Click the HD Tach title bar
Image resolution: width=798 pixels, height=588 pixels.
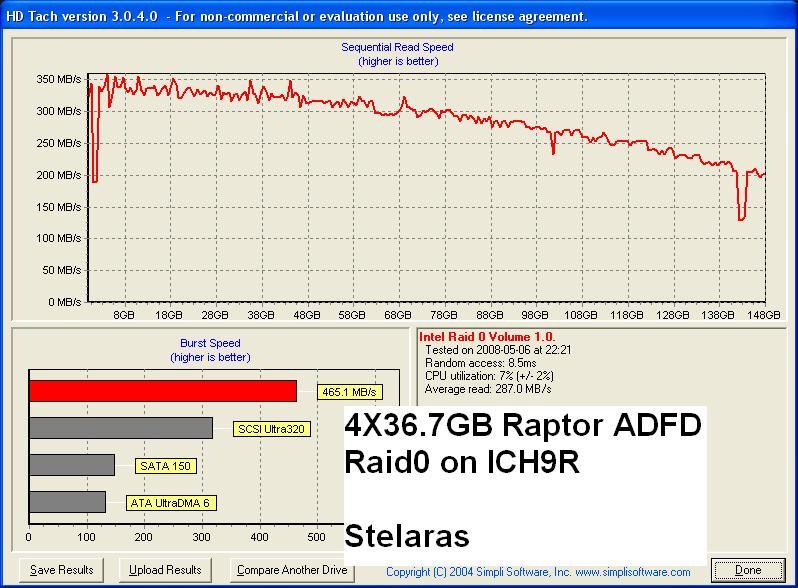point(399,16)
